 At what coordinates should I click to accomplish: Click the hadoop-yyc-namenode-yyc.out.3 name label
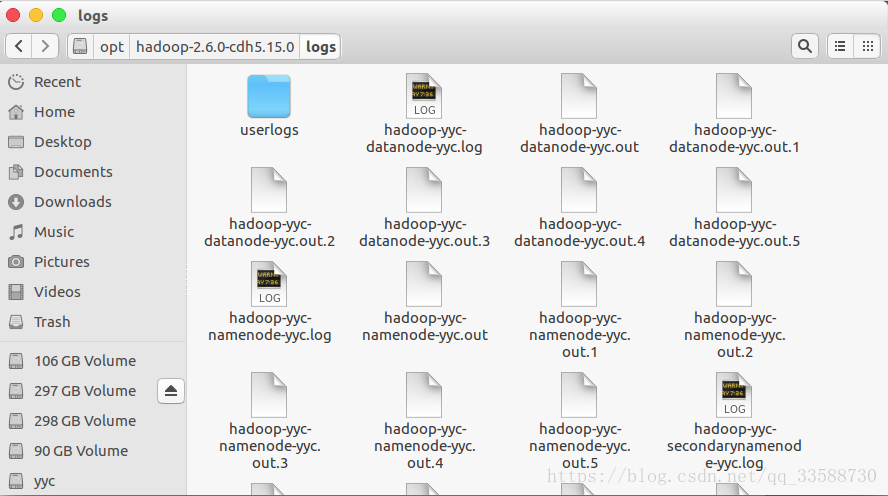coord(270,446)
